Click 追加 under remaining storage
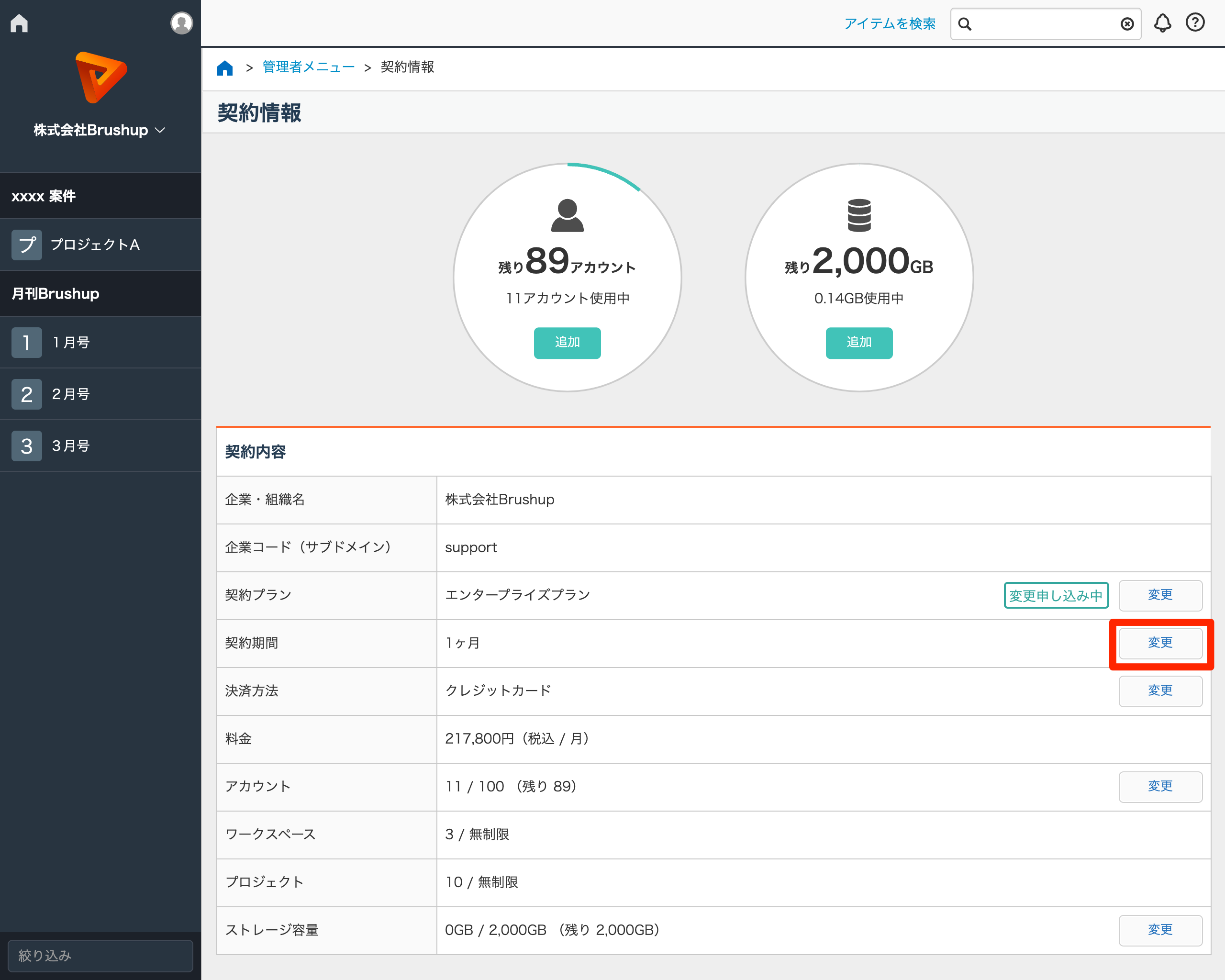The height and width of the screenshot is (980, 1225). [859, 343]
